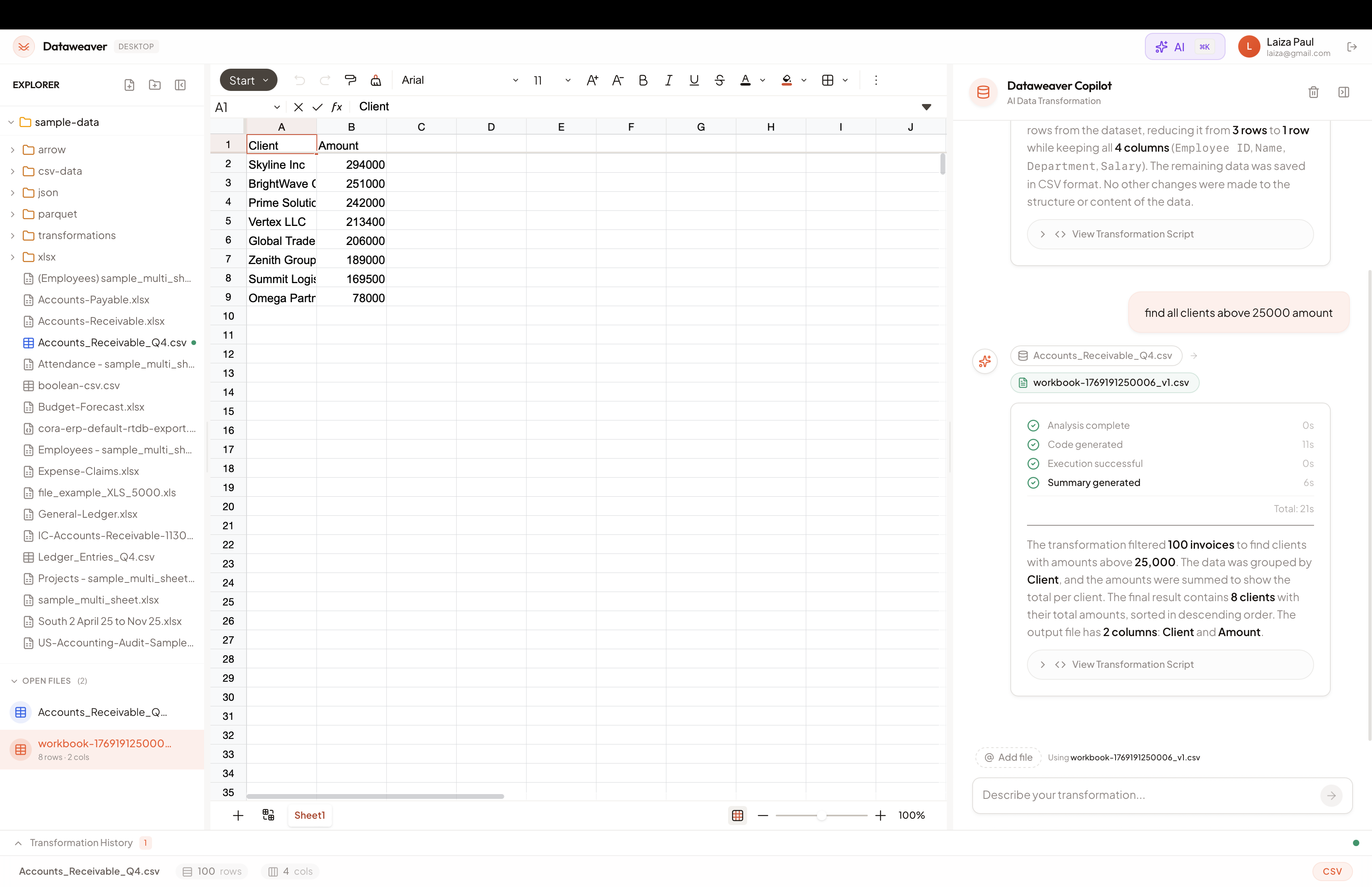Viewport: 1372px width, 887px height.
Task: Open the Start ribbon menu
Action: coord(248,80)
